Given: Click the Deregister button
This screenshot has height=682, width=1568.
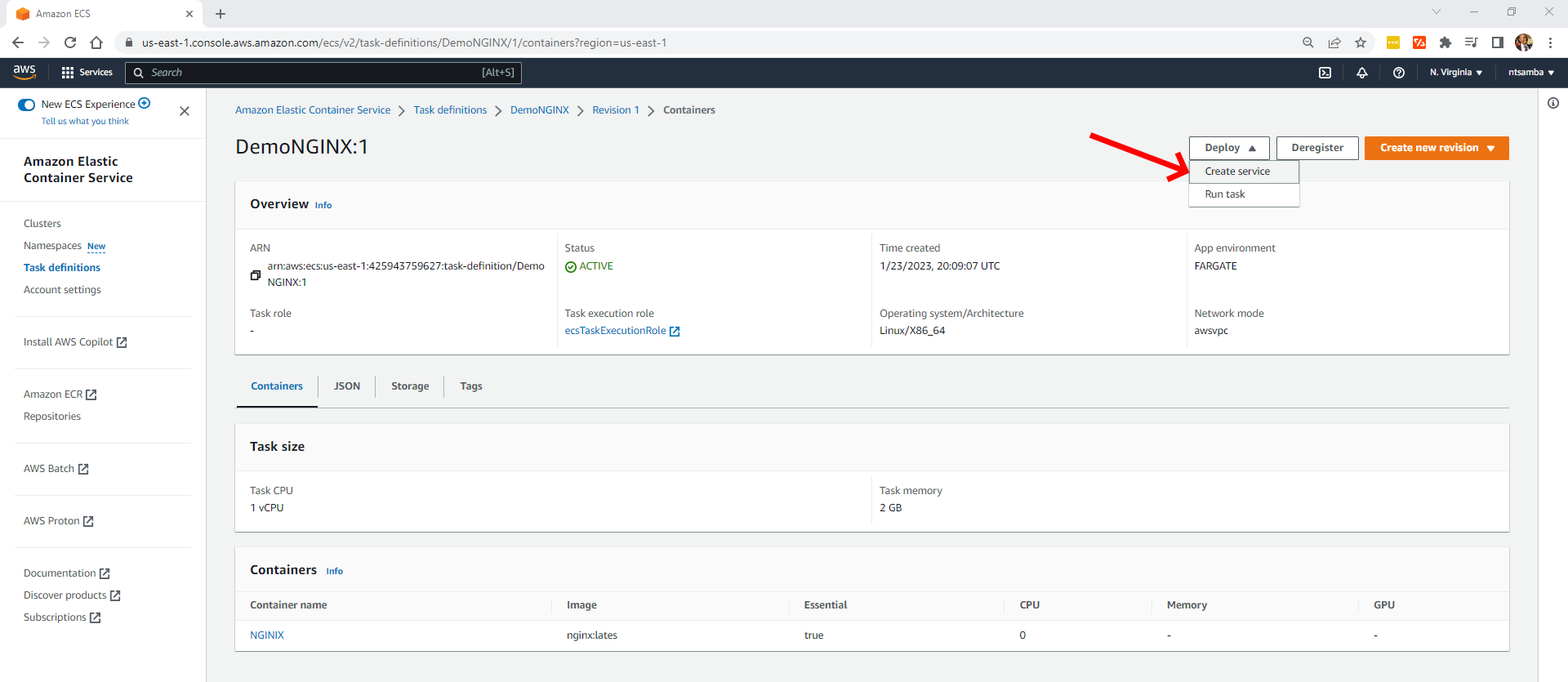Looking at the screenshot, I should point(1316,148).
